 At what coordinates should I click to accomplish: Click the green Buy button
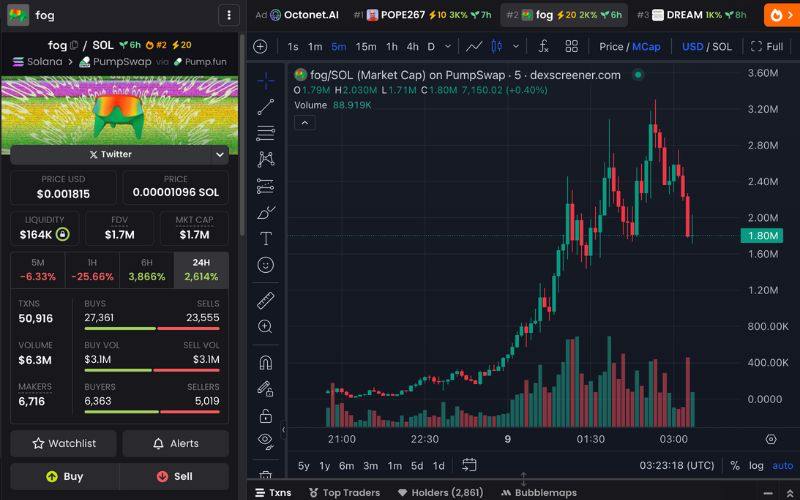(x=65, y=477)
